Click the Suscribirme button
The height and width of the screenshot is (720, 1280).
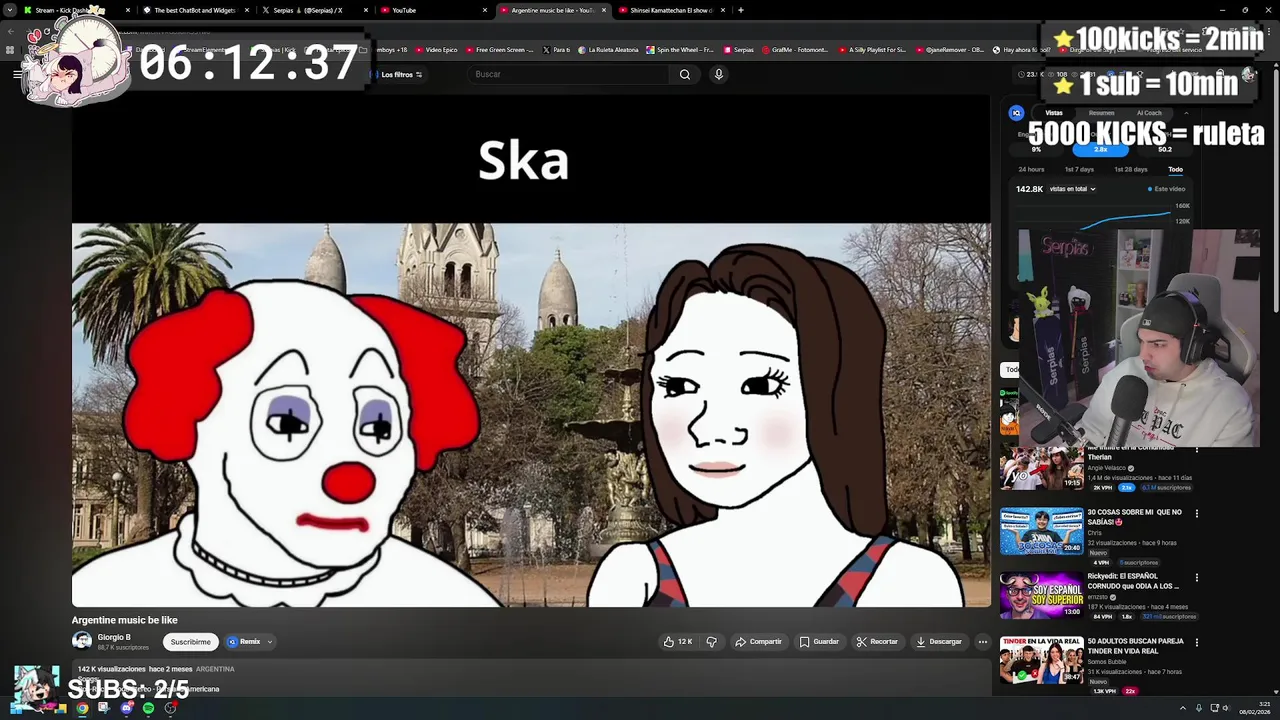click(190, 642)
